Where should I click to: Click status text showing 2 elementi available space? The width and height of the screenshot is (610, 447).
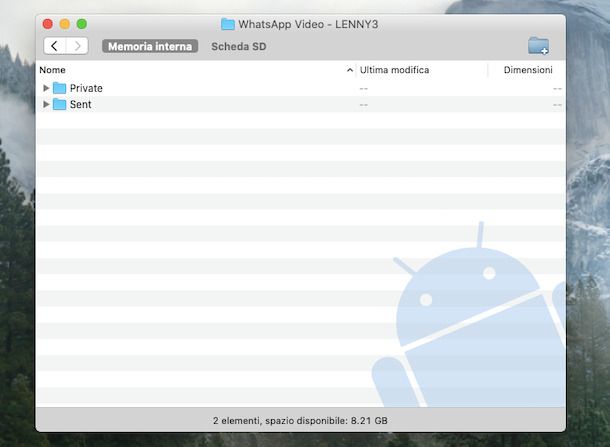300,421
